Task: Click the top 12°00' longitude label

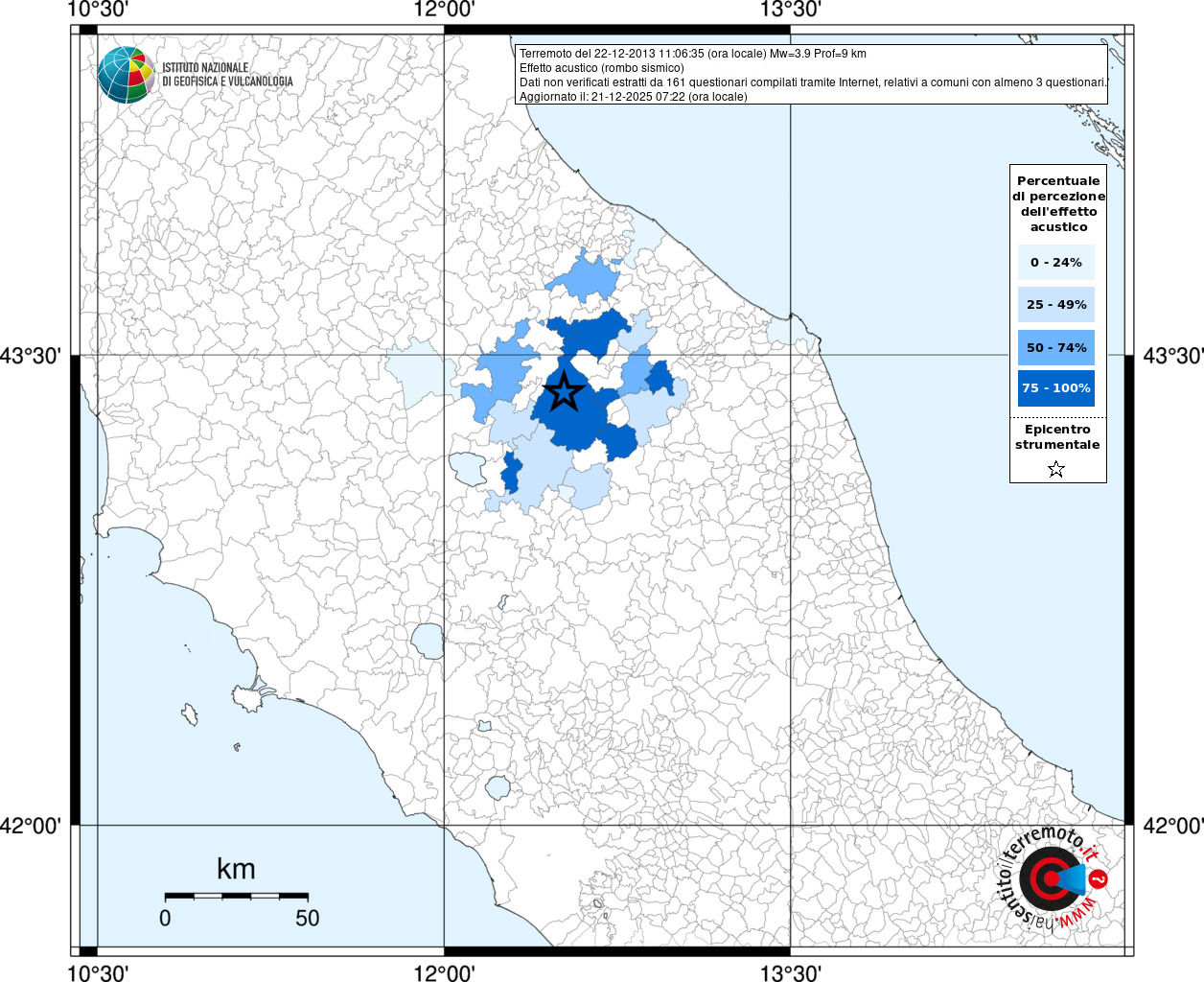Action: pyautogui.click(x=444, y=10)
